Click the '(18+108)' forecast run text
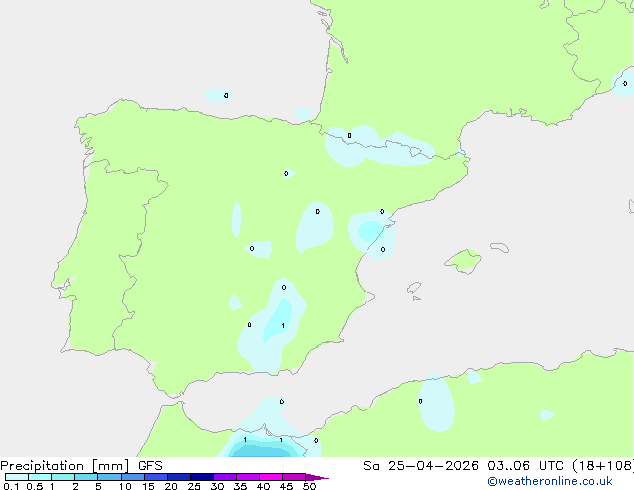This screenshot has height=490, width=634. (603, 466)
